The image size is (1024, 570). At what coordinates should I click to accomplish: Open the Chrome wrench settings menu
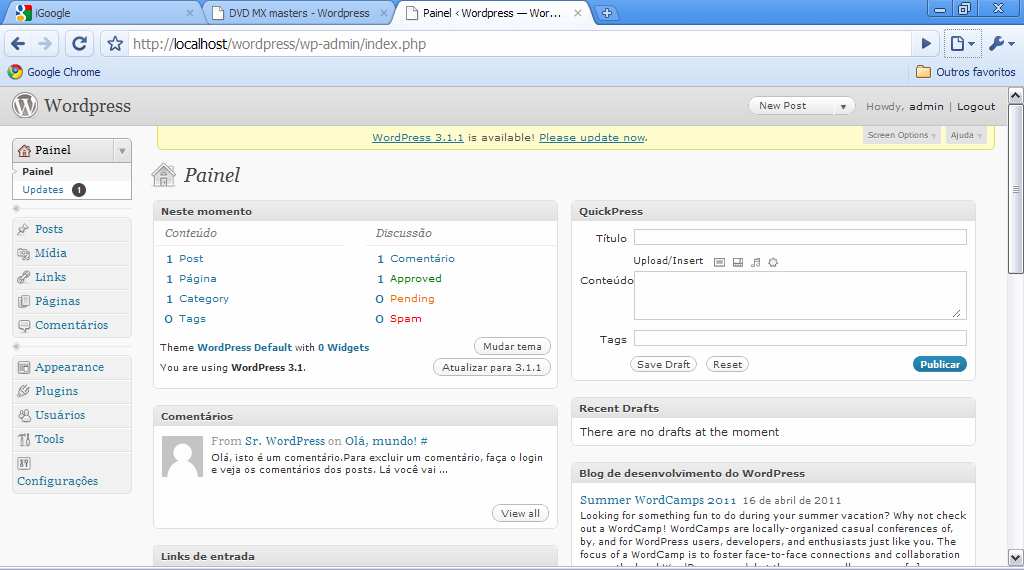pos(1002,44)
